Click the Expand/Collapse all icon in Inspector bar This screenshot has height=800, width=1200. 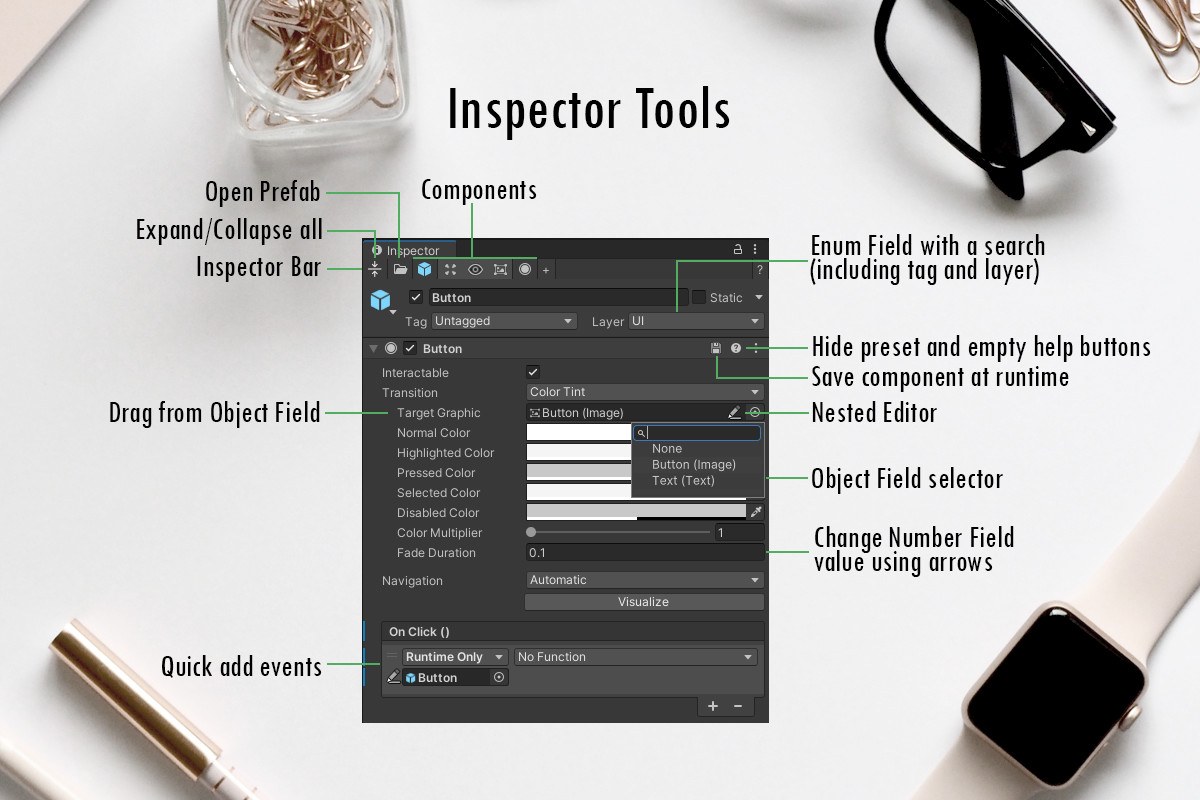375,269
